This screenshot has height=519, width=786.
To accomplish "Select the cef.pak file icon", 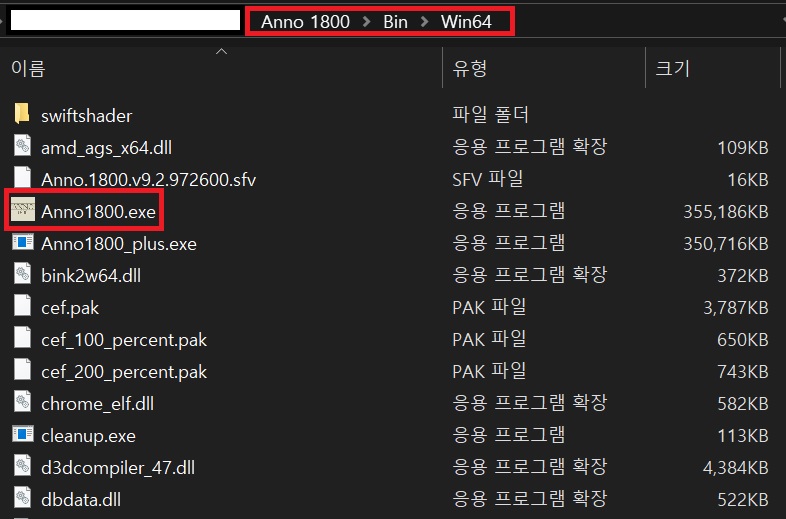I will click(x=22, y=305).
